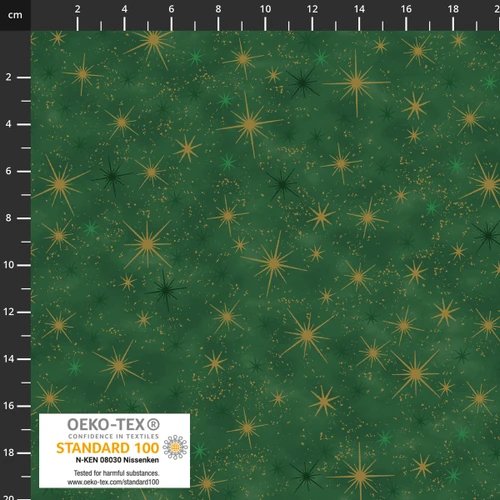Click the bright green star below top ruler mark 6
500x500 pixels.
196,57
